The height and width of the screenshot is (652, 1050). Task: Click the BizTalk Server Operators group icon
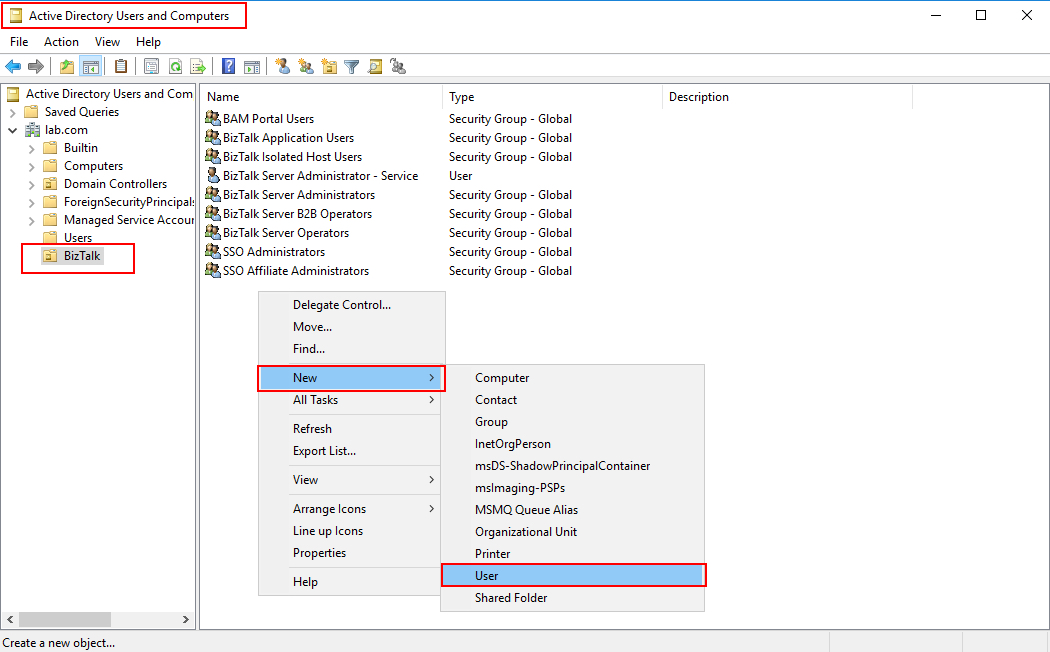pyautogui.click(x=213, y=232)
